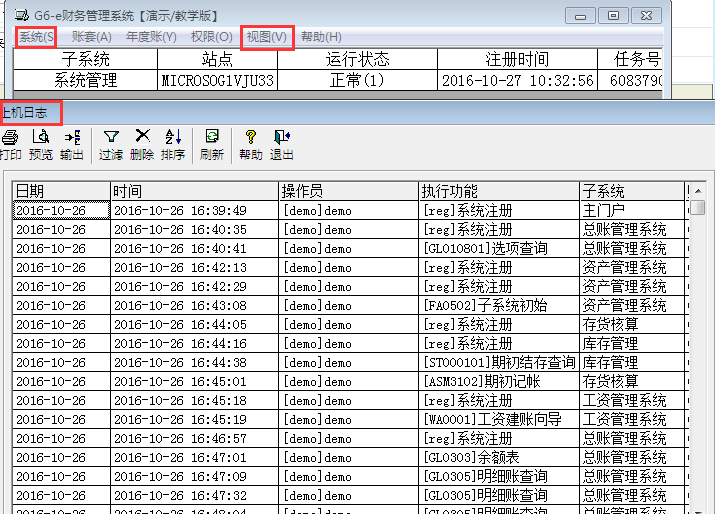Click the 时间 column header
Viewport: 715px width, 514px height.
pos(195,191)
